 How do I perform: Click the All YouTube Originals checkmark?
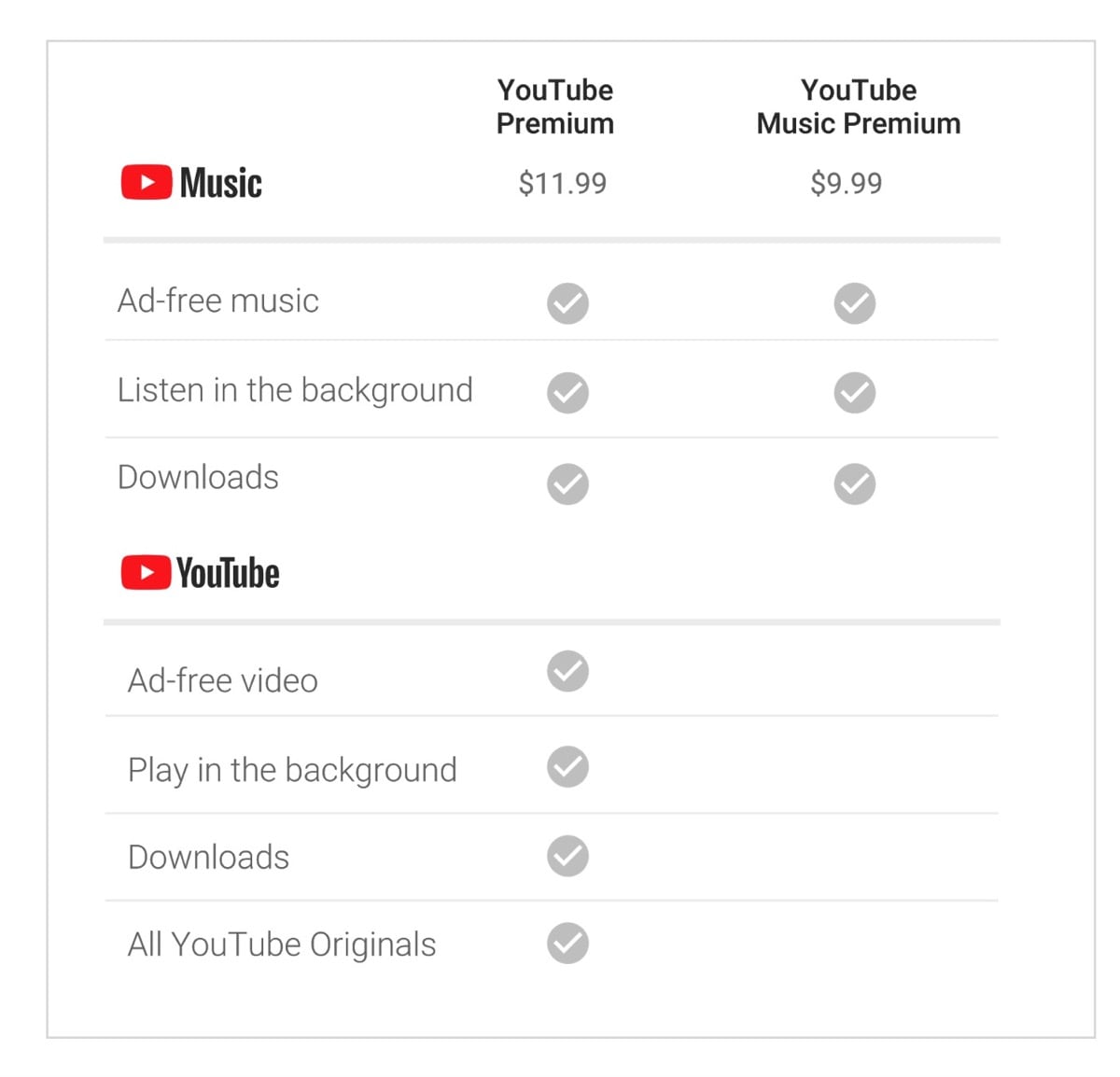click(567, 943)
